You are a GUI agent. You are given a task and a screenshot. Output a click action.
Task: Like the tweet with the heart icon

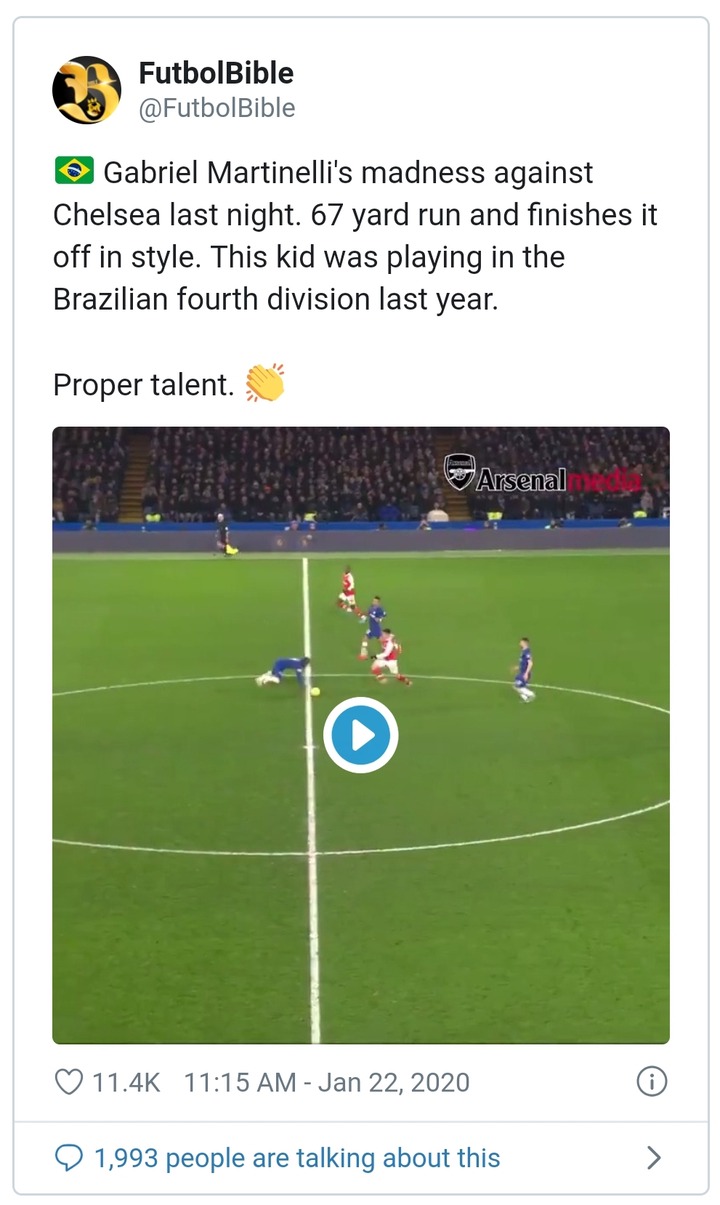(68, 1081)
